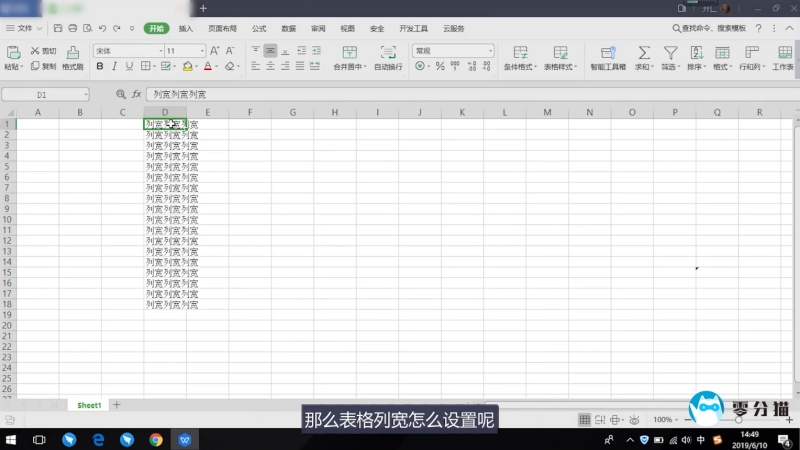
Task: Open the Formulas (公式) ribbon tab
Action: 259,29
